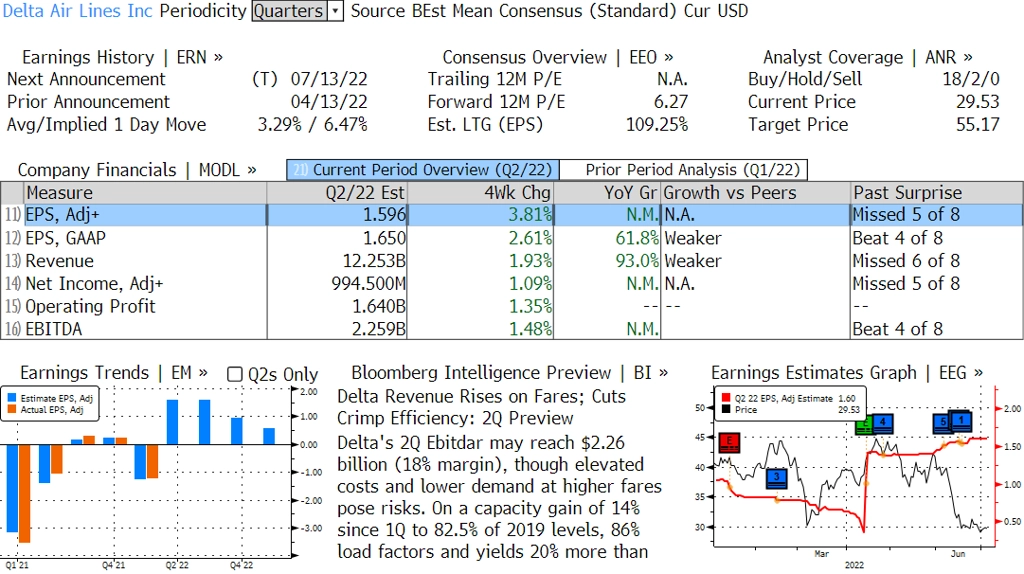
Task: Select event marker 5 on estimates graph
Action: (x=942, y=423)
